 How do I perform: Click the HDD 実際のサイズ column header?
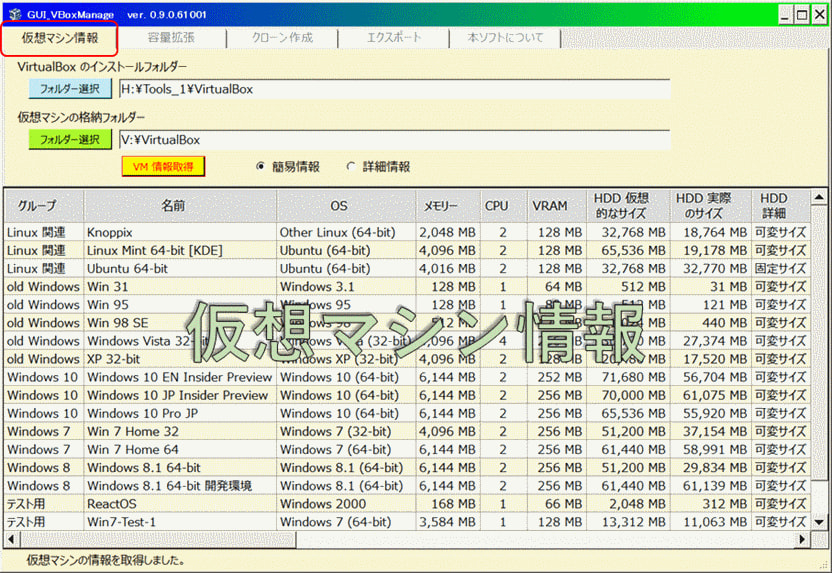pyautogui.click(x=711, y=206)
